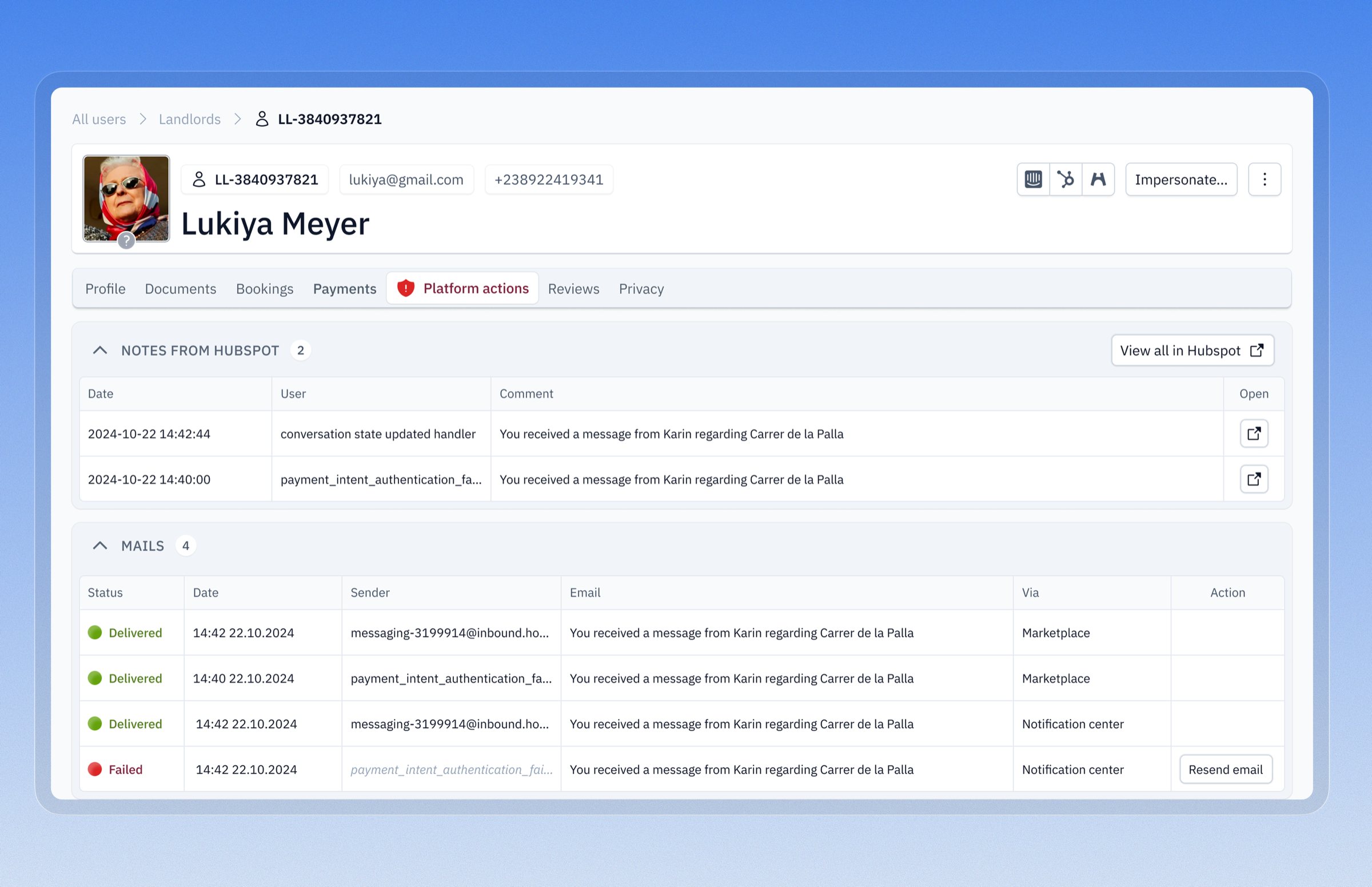1372x887 pixels.
Task: Click the Notes from HubSpot title
Action: 200,350
